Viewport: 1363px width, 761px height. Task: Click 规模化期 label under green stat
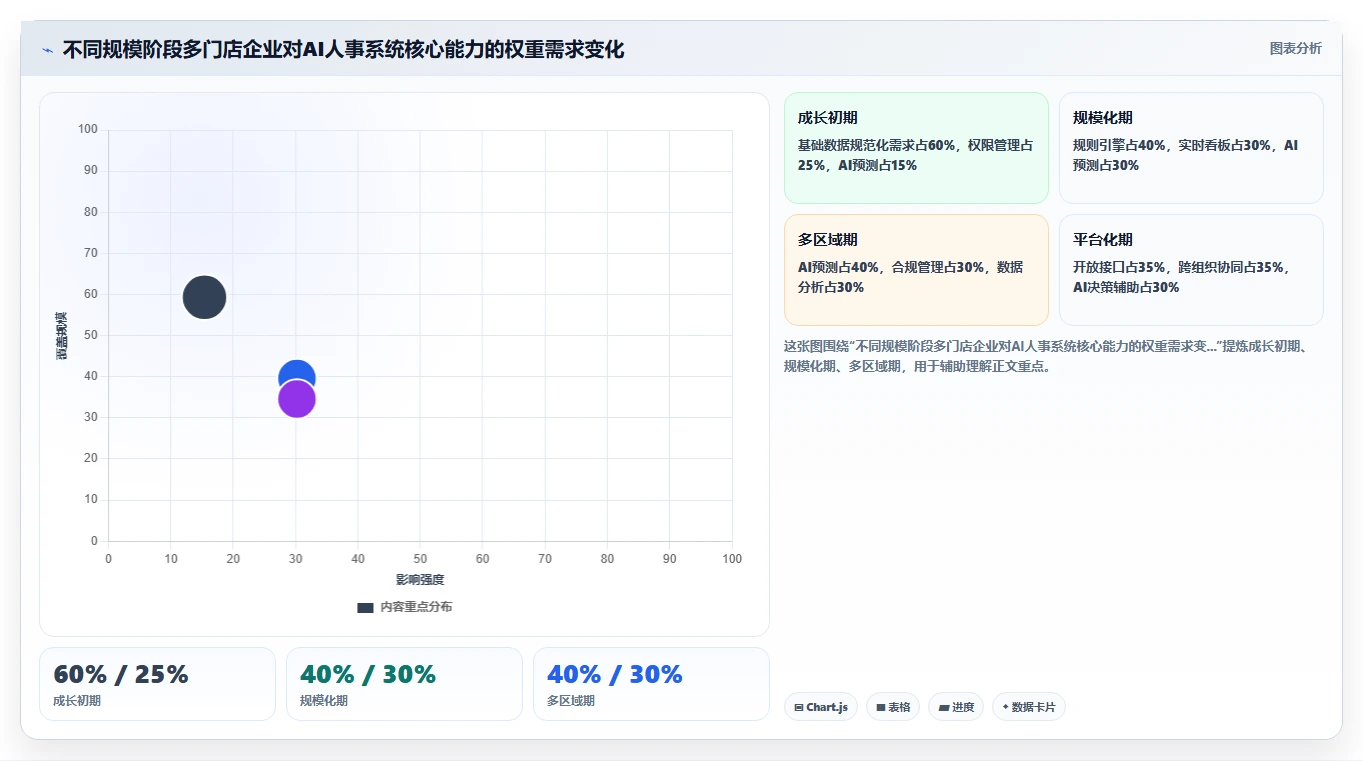tap(324, 701)
